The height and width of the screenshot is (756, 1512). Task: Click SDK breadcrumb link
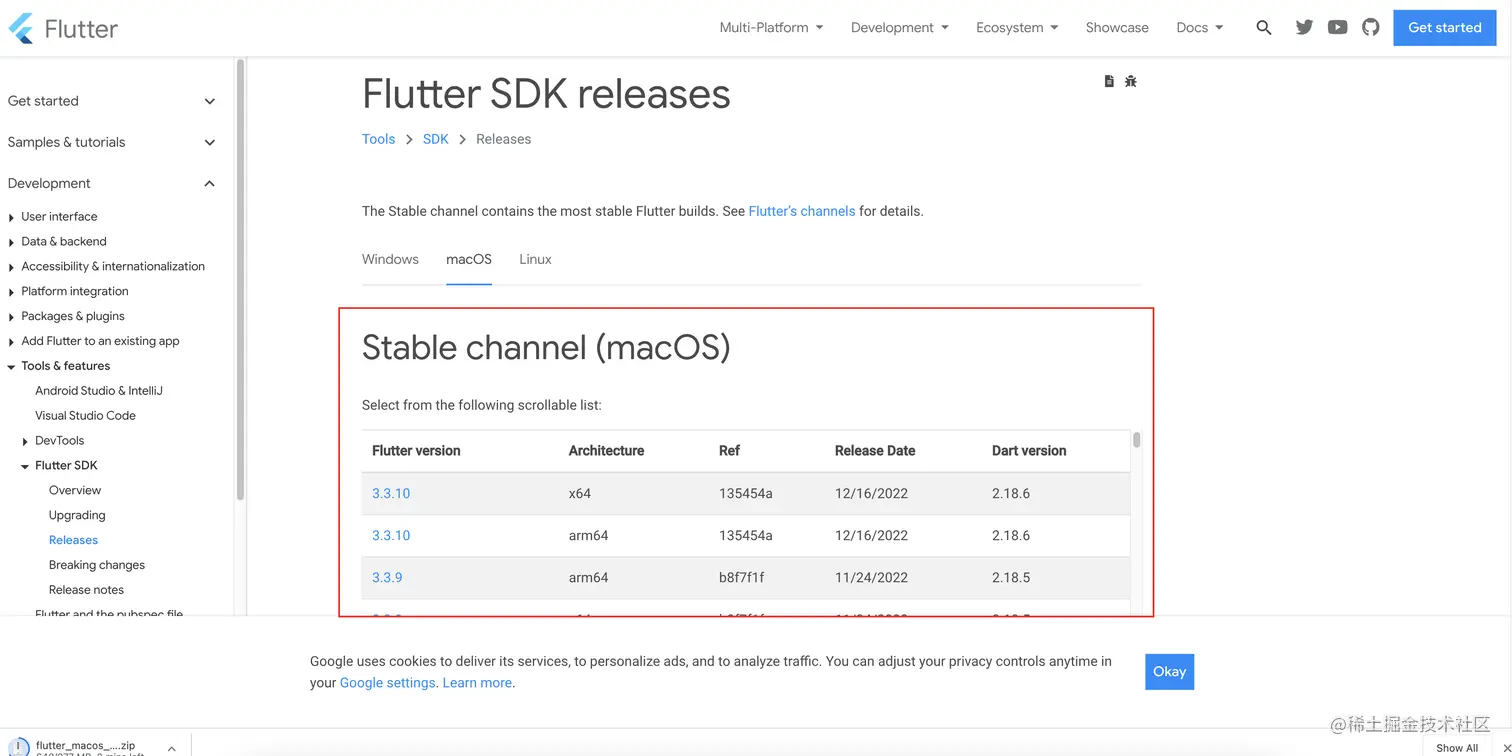tap(436, 139)
